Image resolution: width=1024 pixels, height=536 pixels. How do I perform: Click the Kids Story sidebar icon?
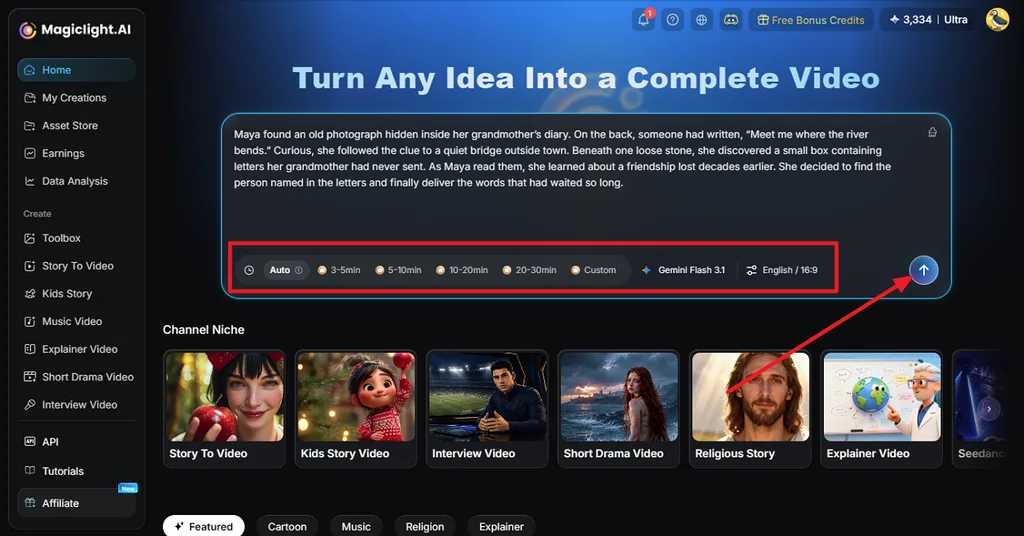(x=29, y=294)
